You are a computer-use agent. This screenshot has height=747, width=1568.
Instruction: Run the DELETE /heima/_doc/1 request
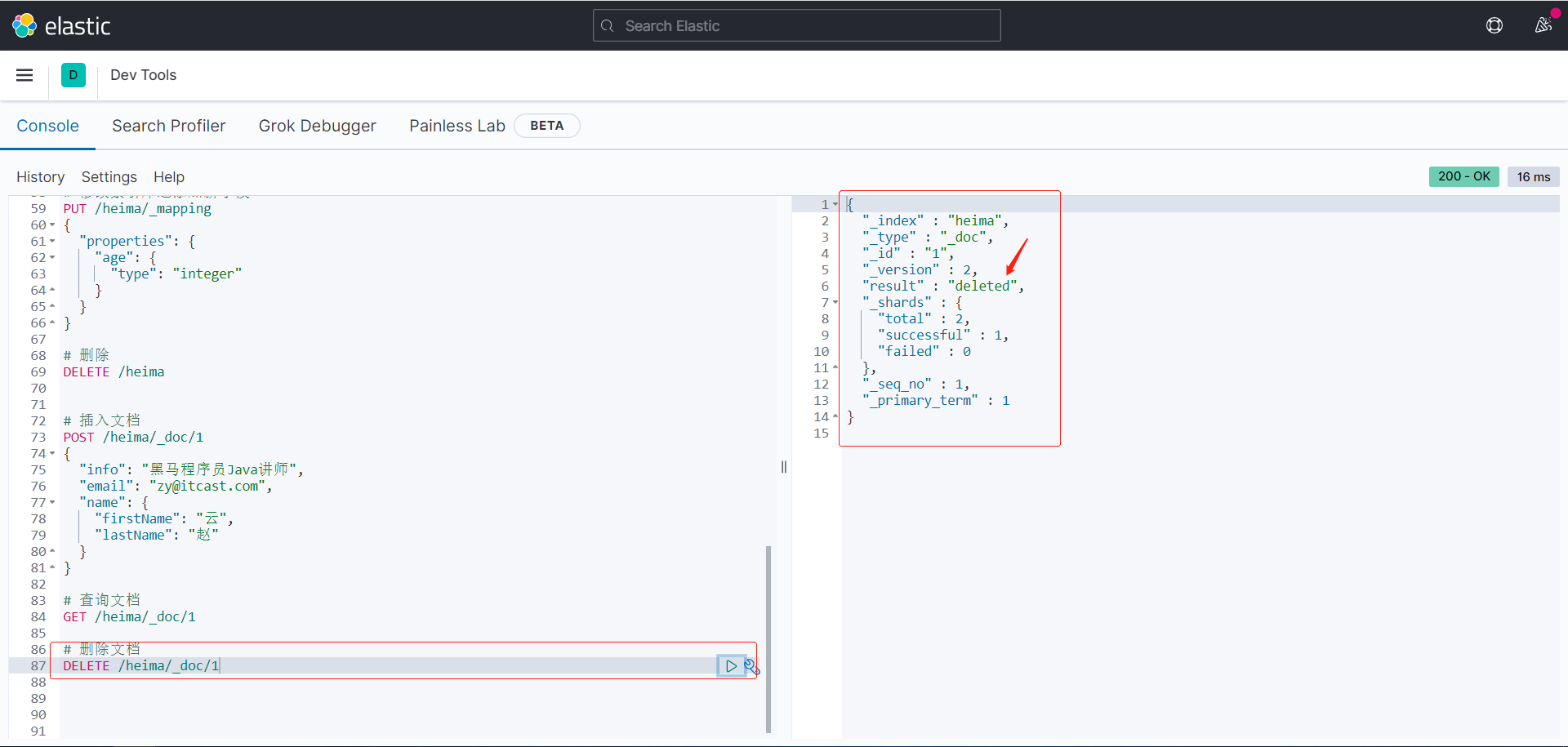click(x=731, y=666)
